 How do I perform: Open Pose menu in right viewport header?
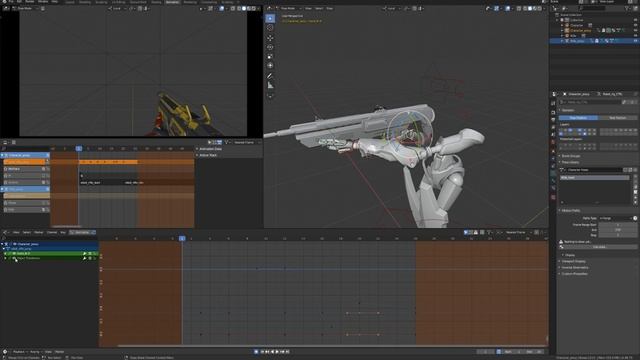pos(329,8)
